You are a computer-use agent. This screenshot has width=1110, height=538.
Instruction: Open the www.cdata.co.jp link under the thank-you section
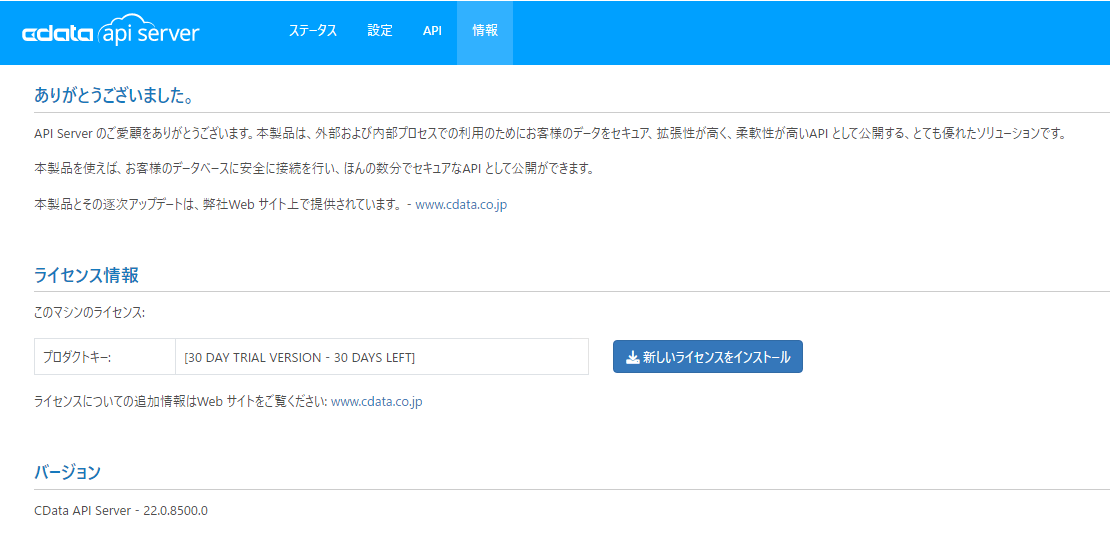461,205
